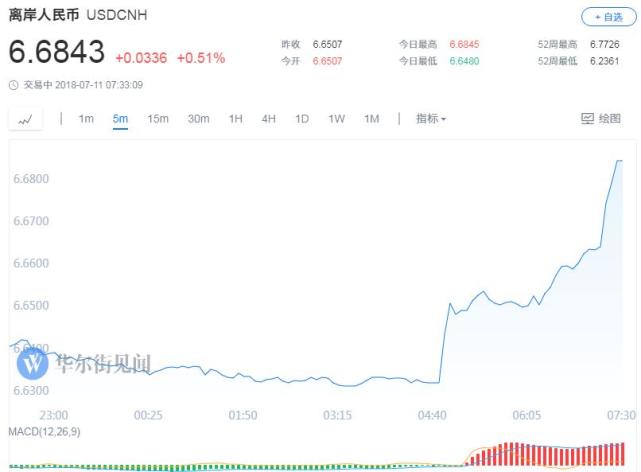Viewport: 641px width, 472px height.
Task: Switch to the 15m interval
Action: coord(158,119)
